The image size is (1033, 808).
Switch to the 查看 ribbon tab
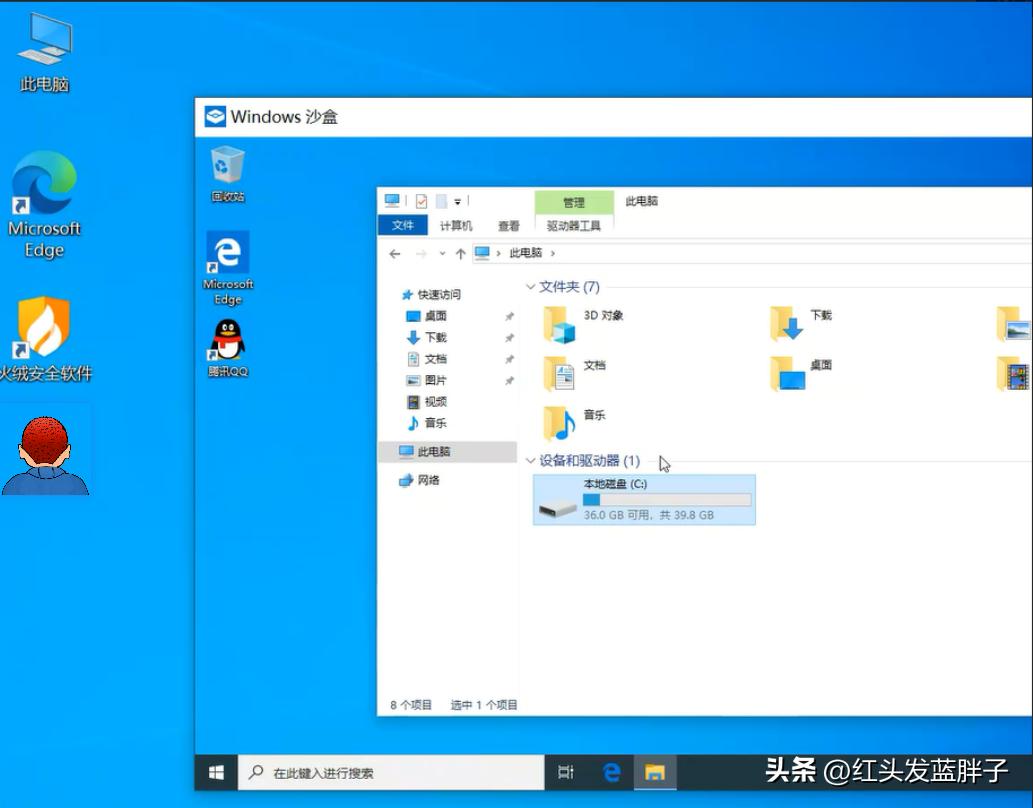[508, 224]
